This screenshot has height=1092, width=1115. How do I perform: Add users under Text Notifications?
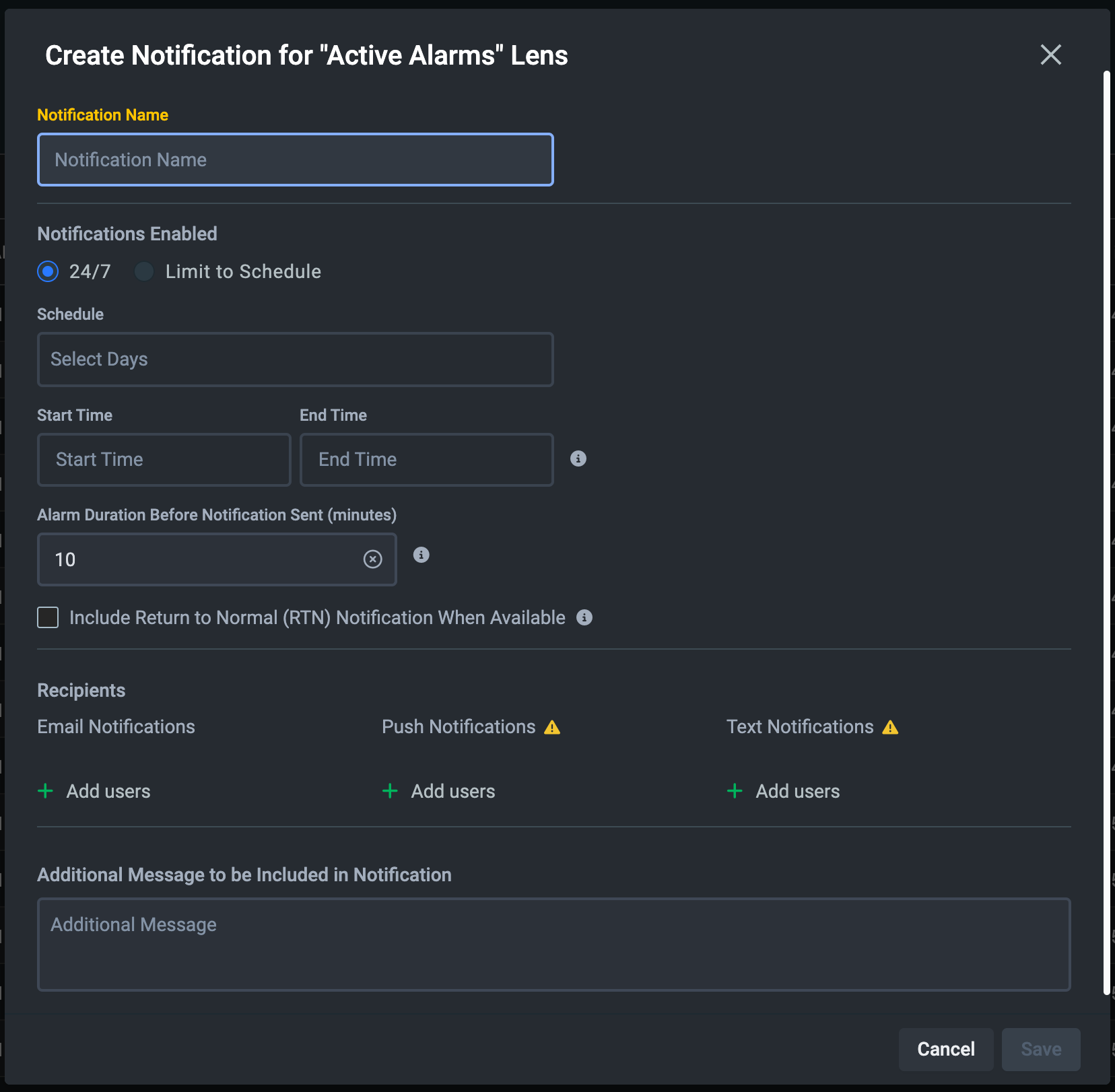797,791
